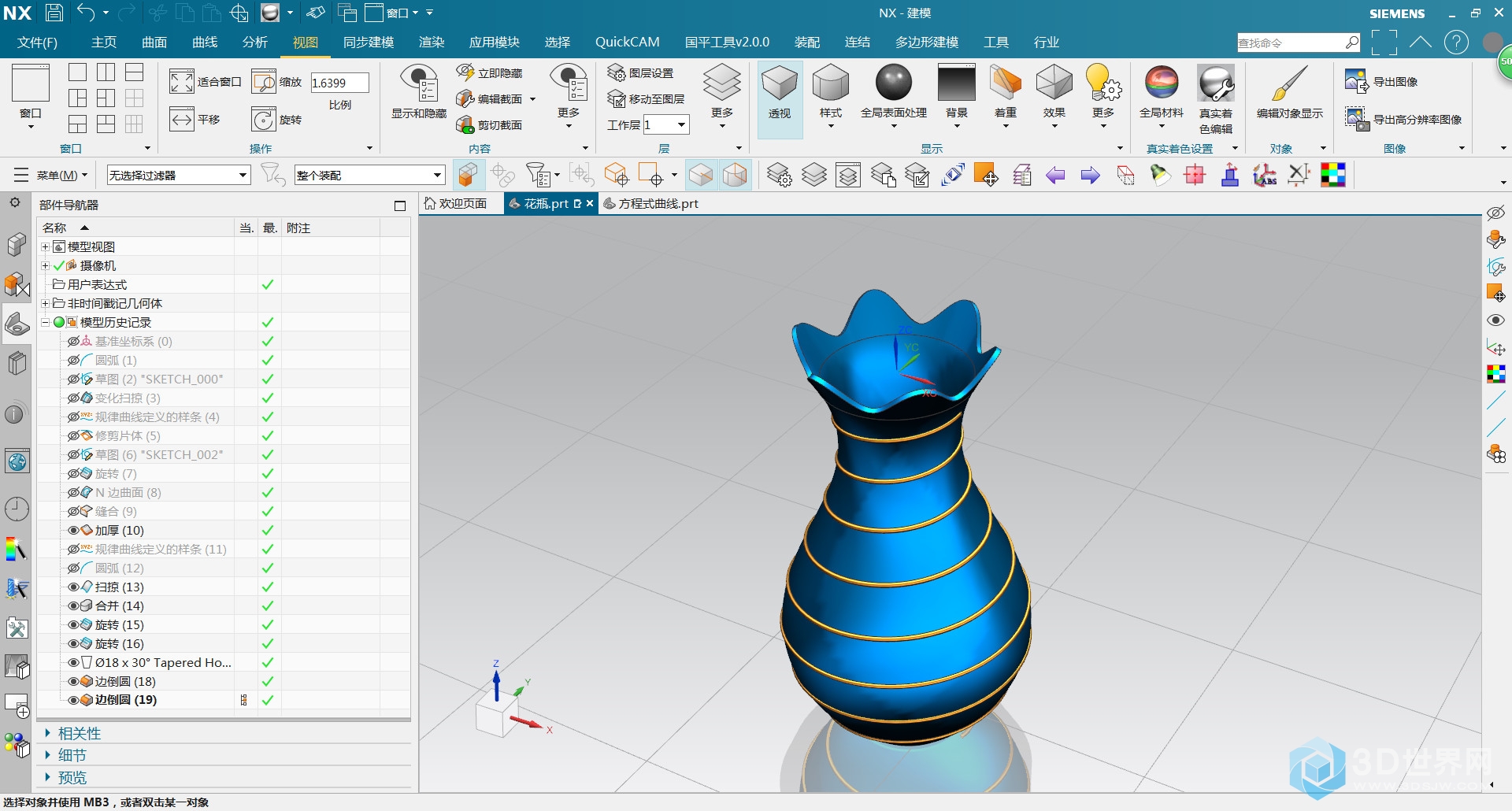
Task: Switch to the 同步建模 ribbon tab
Action: (369, 42)
